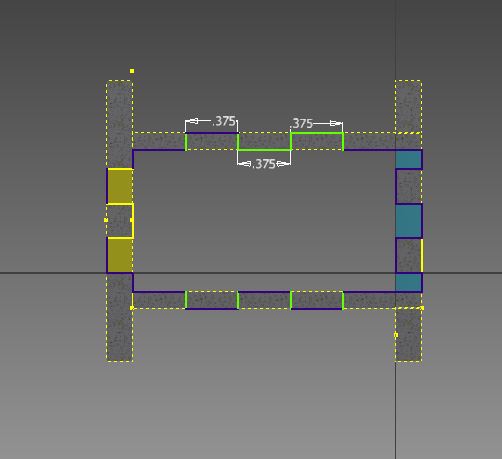The height and width of the screenshot is (459, 502).
Task: Select the upper-left .375 dimension label
Action: coord(224,121)
